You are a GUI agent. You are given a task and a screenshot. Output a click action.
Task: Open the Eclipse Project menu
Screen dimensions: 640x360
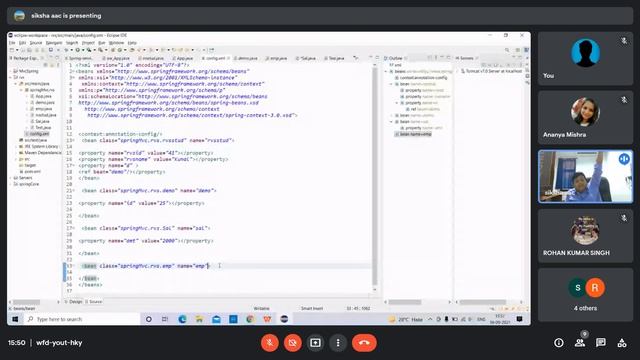click(x=88, y=43)
